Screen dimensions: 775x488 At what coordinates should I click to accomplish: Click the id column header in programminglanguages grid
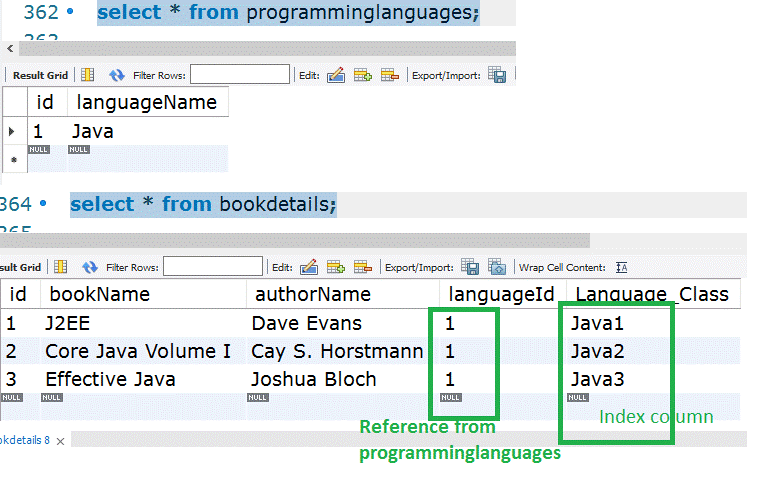[x=45, y=102]
